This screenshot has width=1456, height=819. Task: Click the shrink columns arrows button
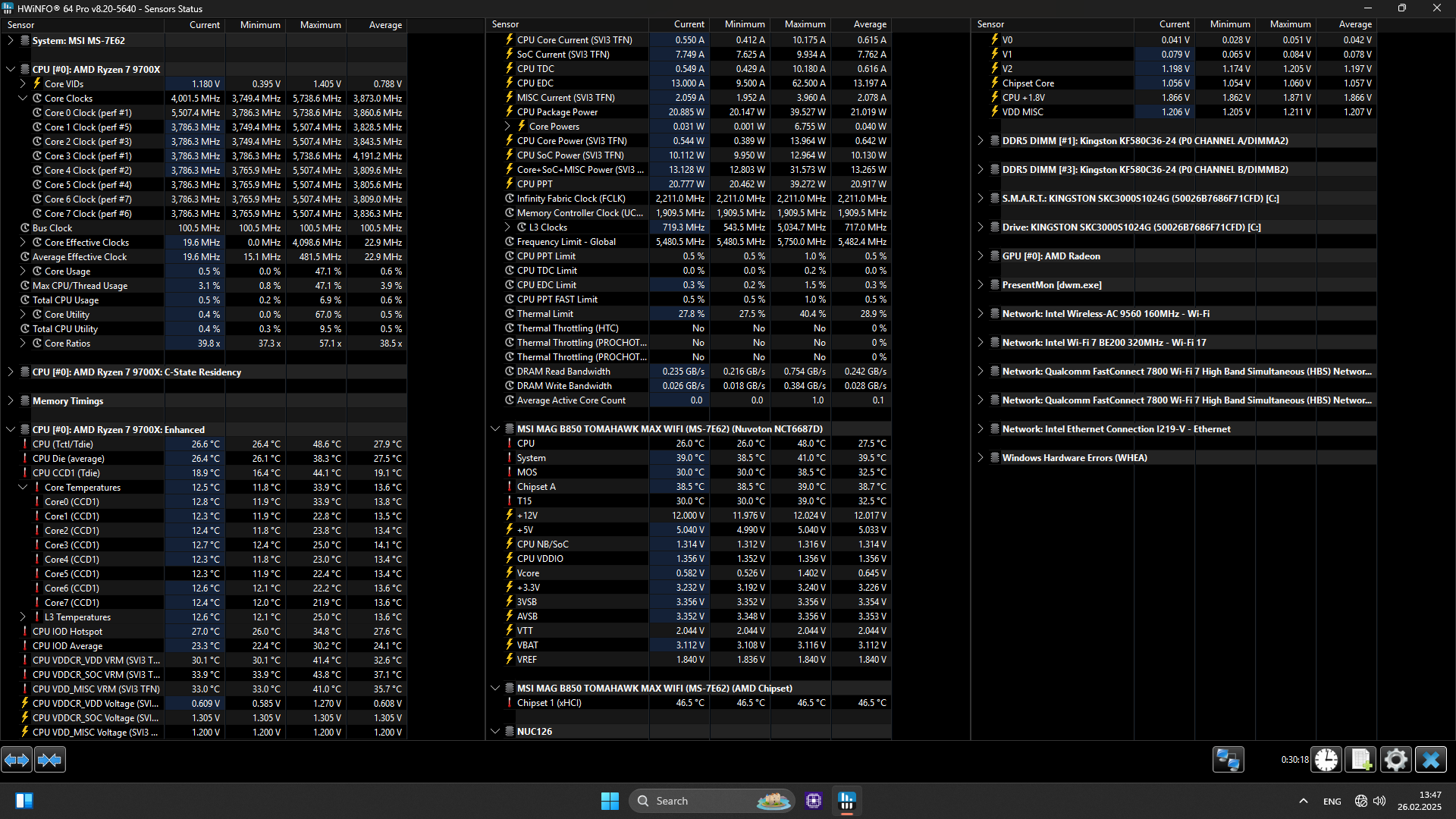coord(50,760)
